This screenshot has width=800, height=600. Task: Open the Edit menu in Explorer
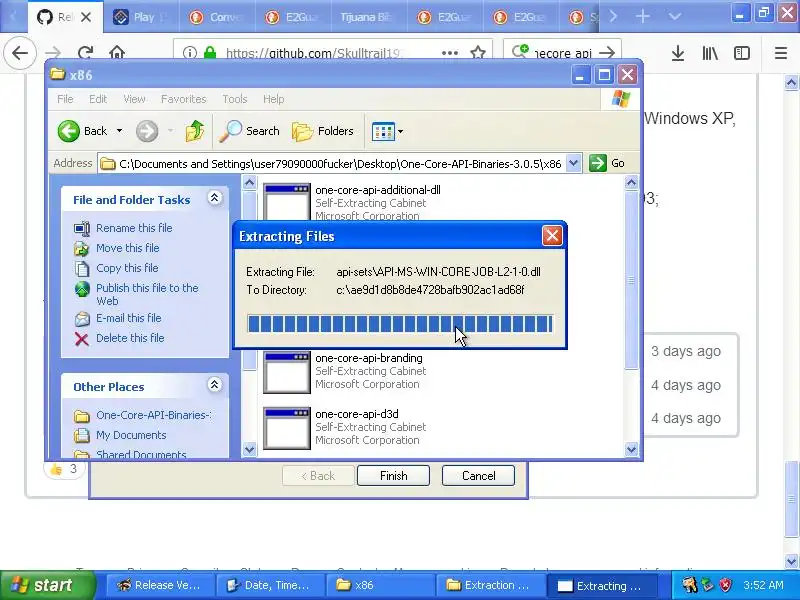click(x=97, y=99)
